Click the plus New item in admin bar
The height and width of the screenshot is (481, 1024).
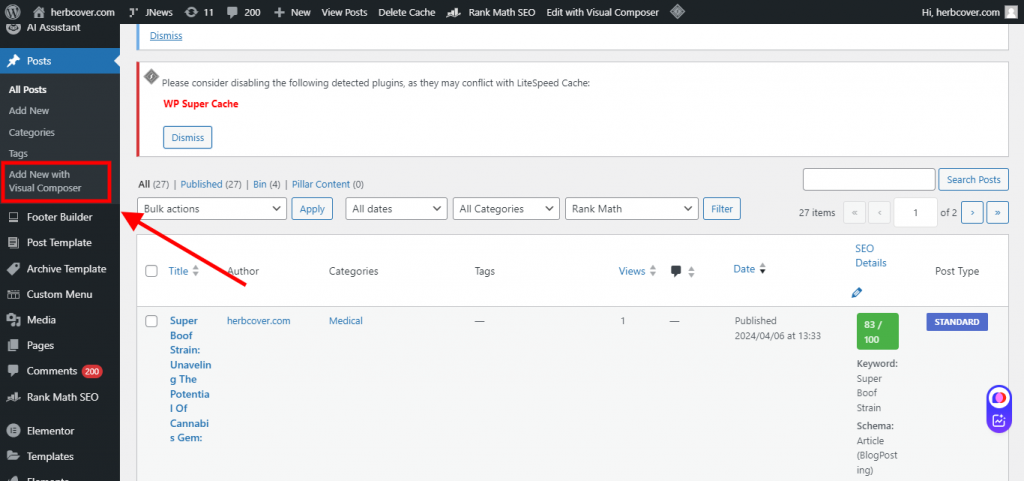pos(292,12)
